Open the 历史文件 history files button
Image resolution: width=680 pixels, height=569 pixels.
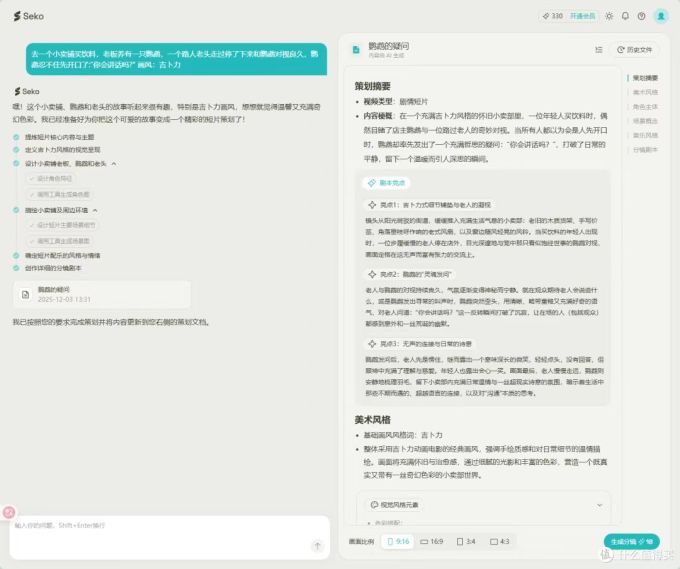coord(634,50)
